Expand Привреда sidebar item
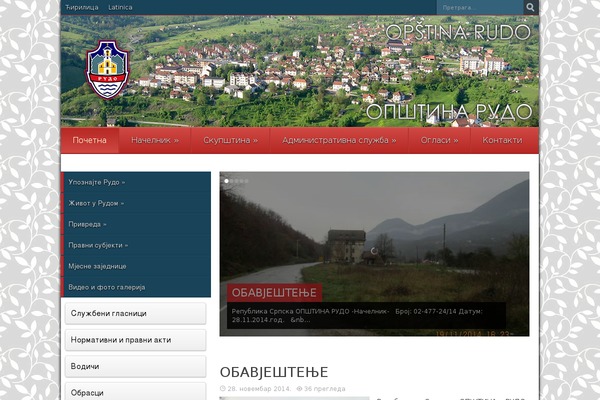The height and width of the screenshot is (400, 600). [136, 224]
